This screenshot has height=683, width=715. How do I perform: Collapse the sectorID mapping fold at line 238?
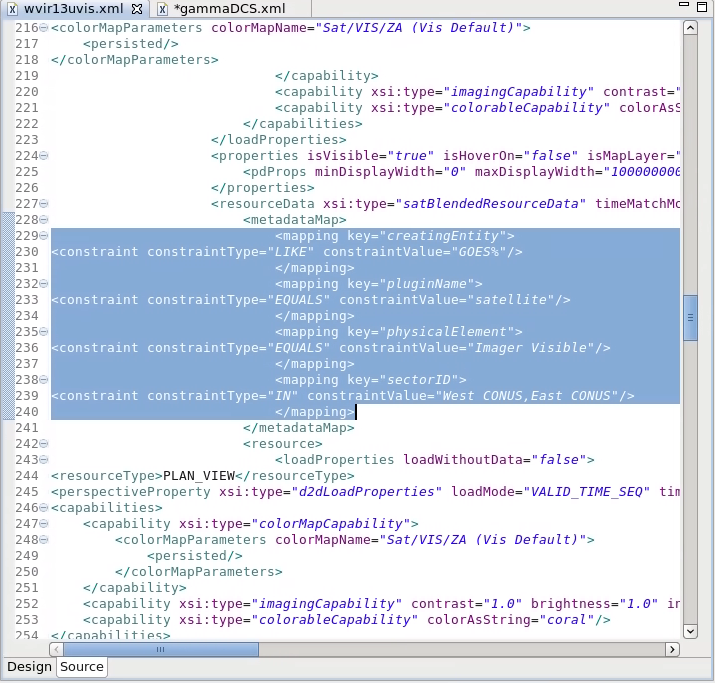(43, 379)
